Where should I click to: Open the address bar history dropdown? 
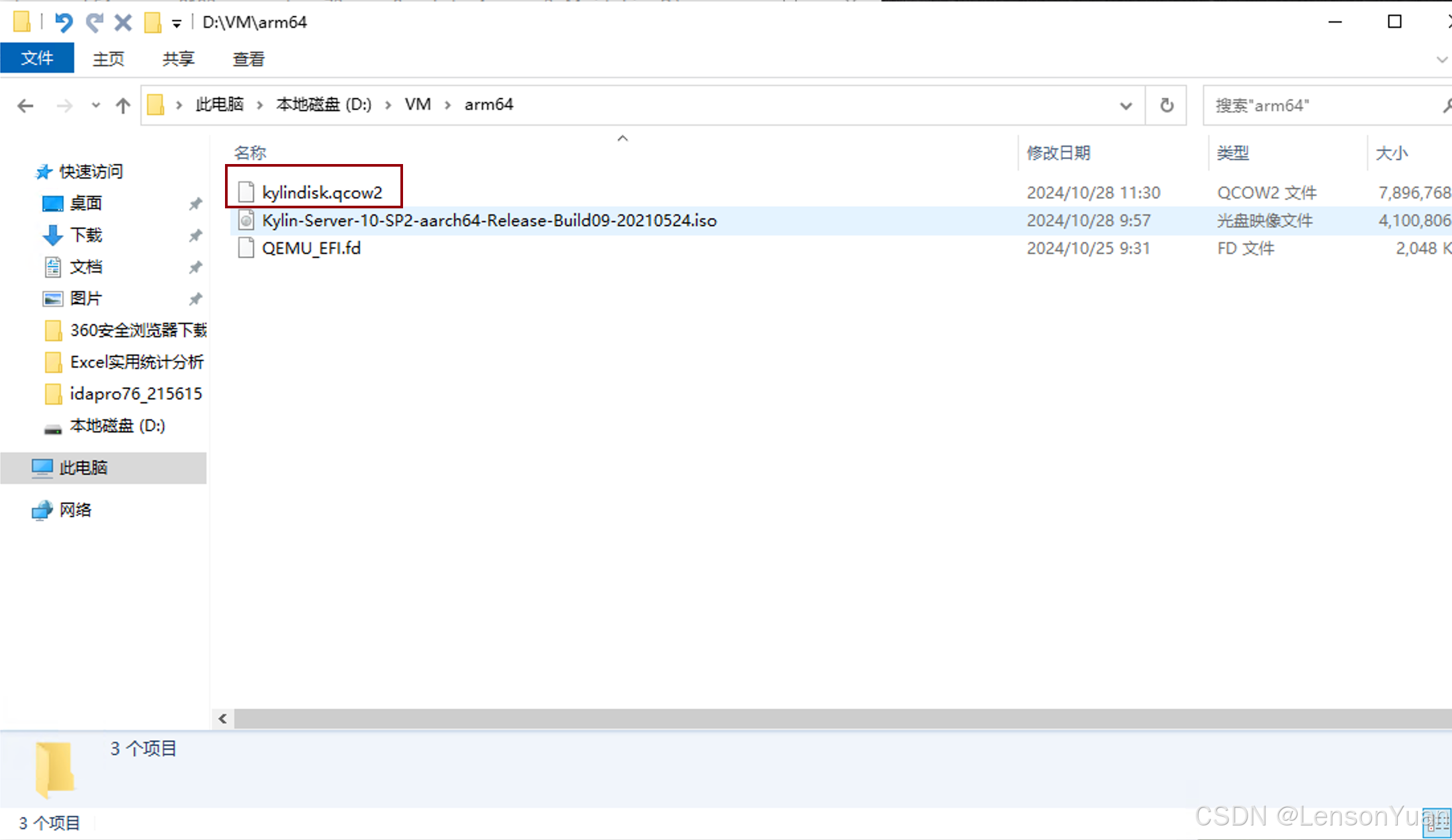coord(1126,106)
